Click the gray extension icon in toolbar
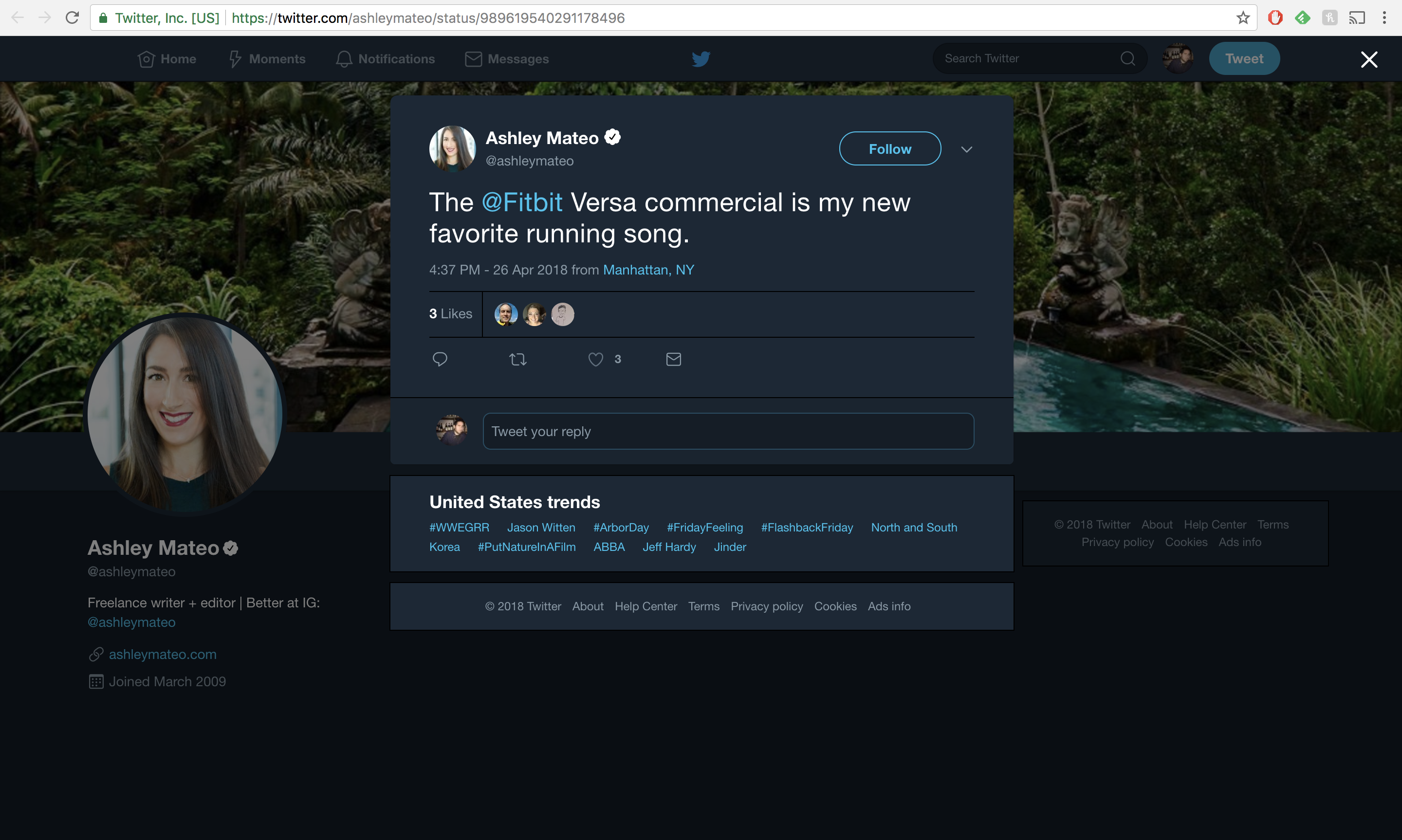This screenshot has height=840, width=1402. point(1329,18)
